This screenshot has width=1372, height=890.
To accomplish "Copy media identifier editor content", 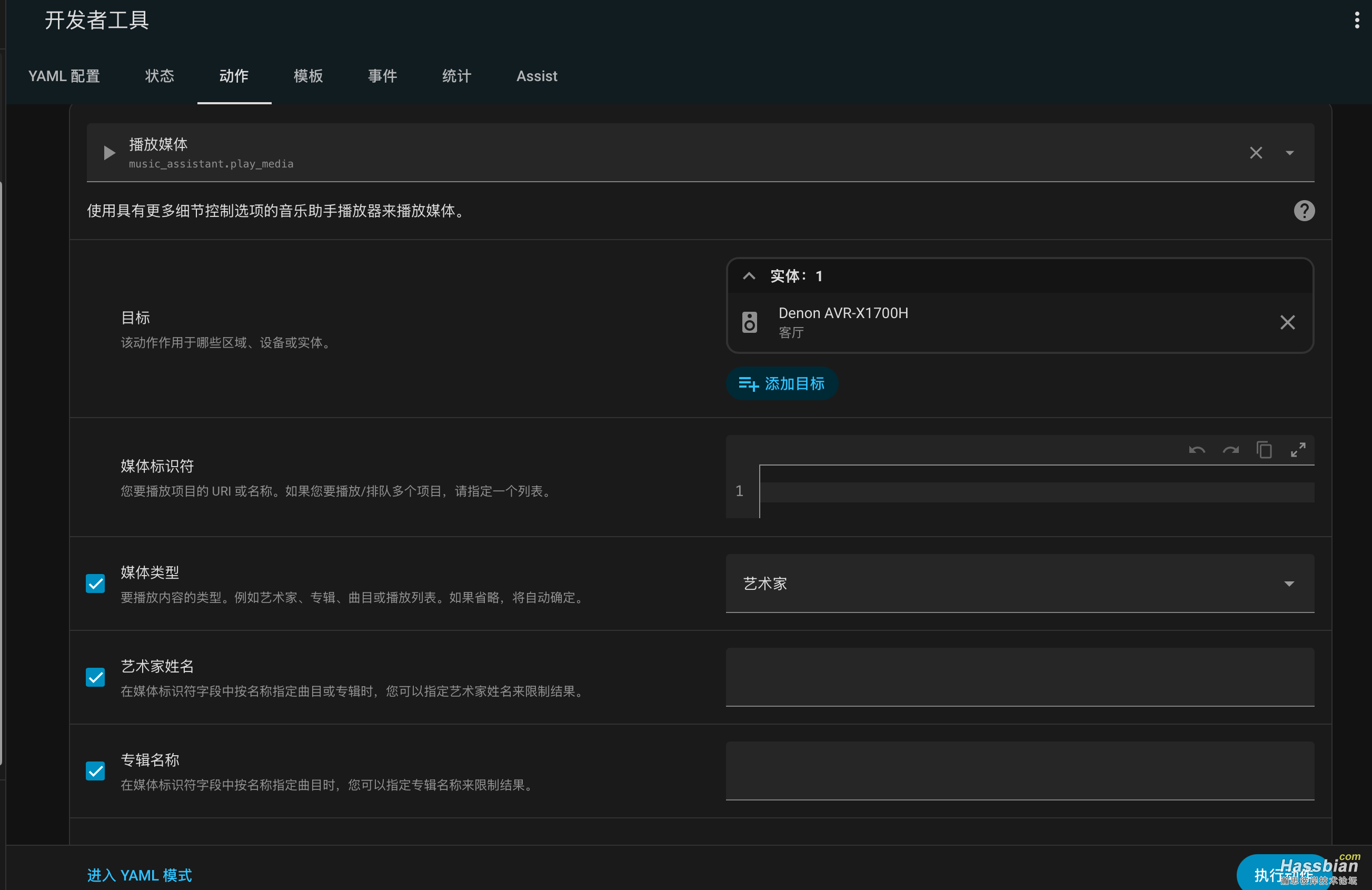I will pyautogui.click(x=1264, y=450).
